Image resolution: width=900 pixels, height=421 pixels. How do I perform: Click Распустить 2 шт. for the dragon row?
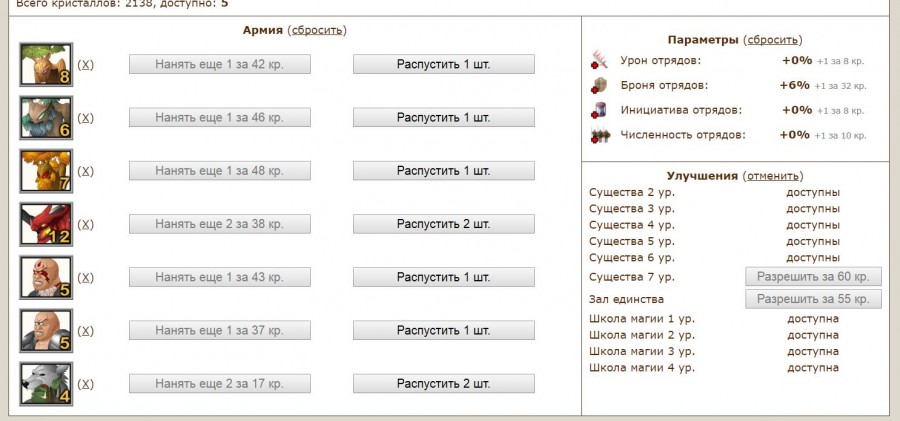coord(444,224)
